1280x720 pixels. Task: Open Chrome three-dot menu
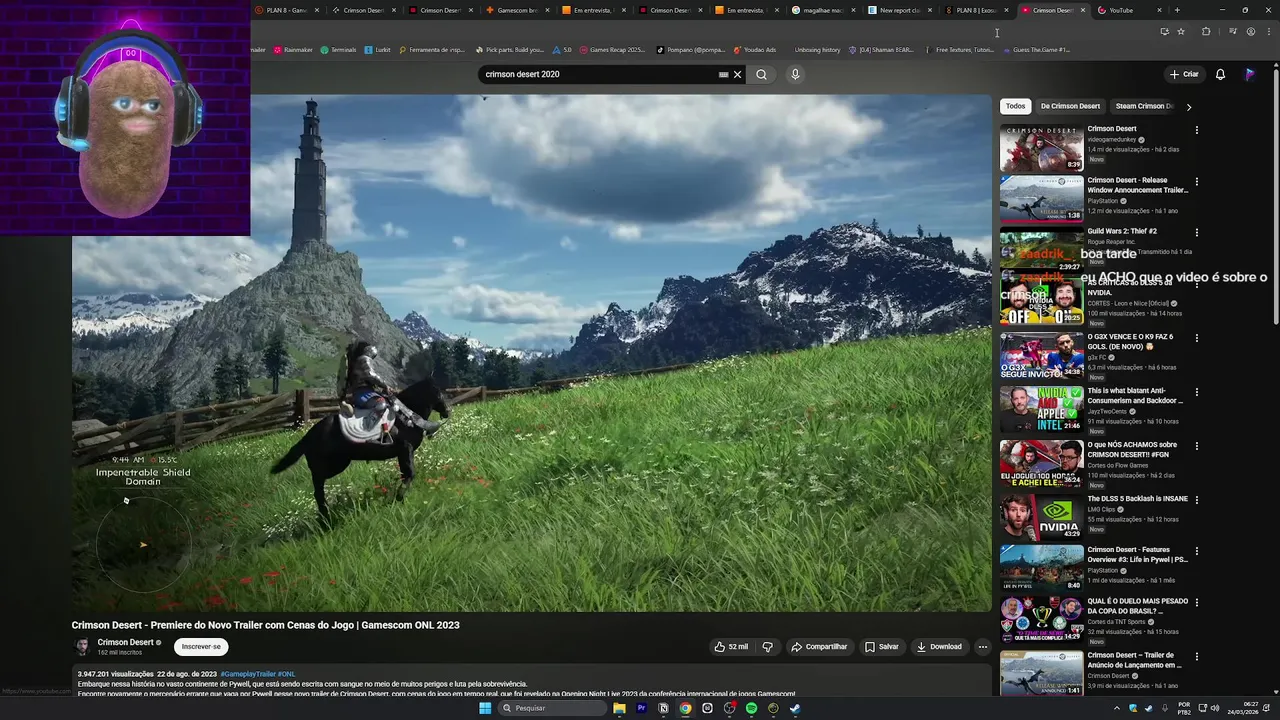tap(1267, 31)
